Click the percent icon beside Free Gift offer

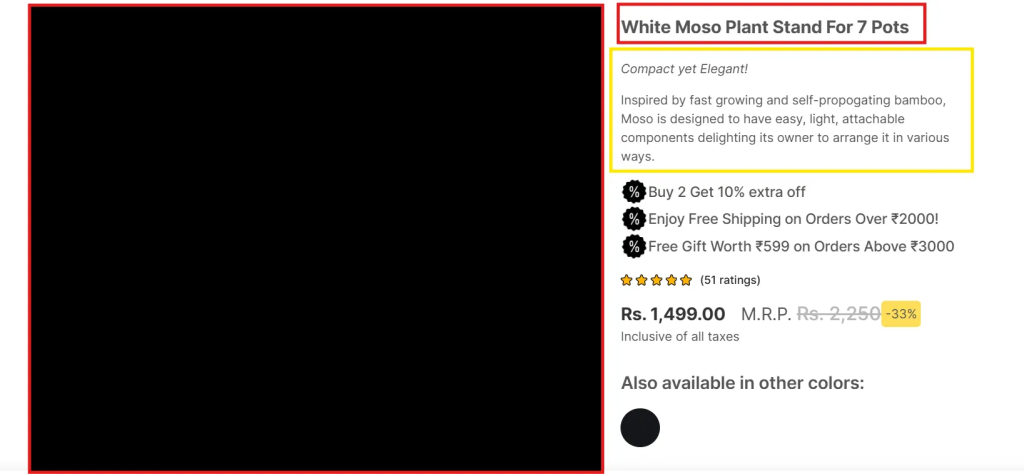[x=633, y=246]
